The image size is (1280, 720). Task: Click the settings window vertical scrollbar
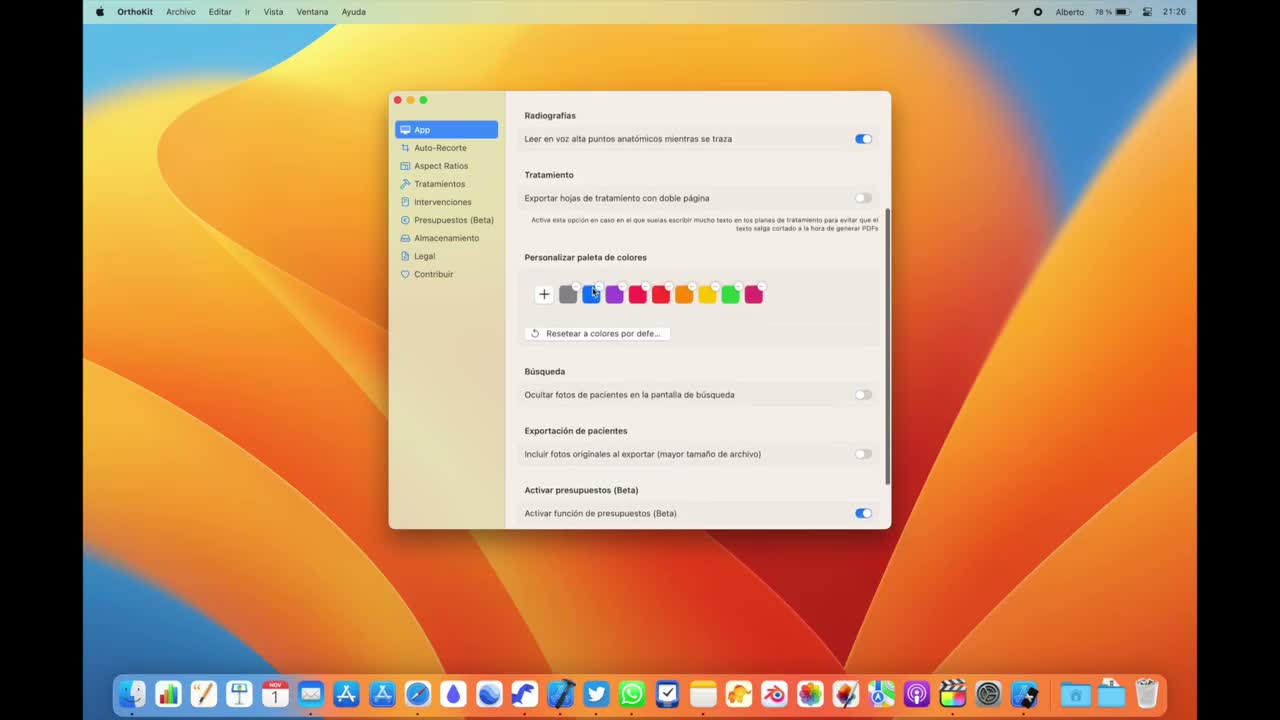click(887, 348)
